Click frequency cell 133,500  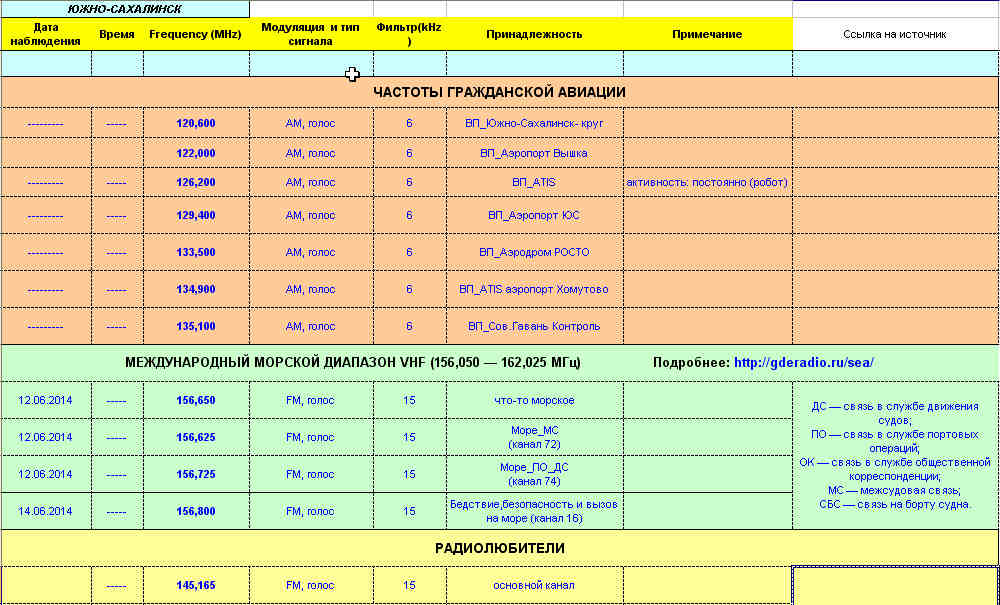(x=196, y=252)
